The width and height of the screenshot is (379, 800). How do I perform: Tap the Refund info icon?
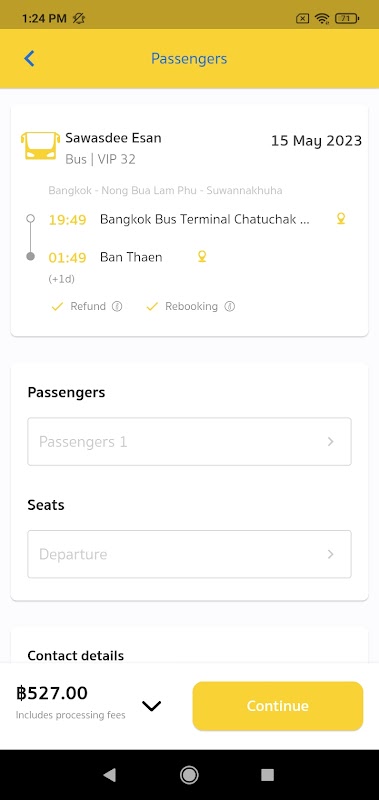click(x=117, y=307)
